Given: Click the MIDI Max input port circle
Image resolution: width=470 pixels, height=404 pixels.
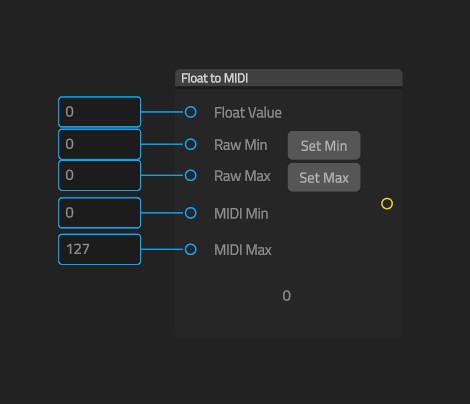Looking at the screenshot, I should (x=191, y=249).
